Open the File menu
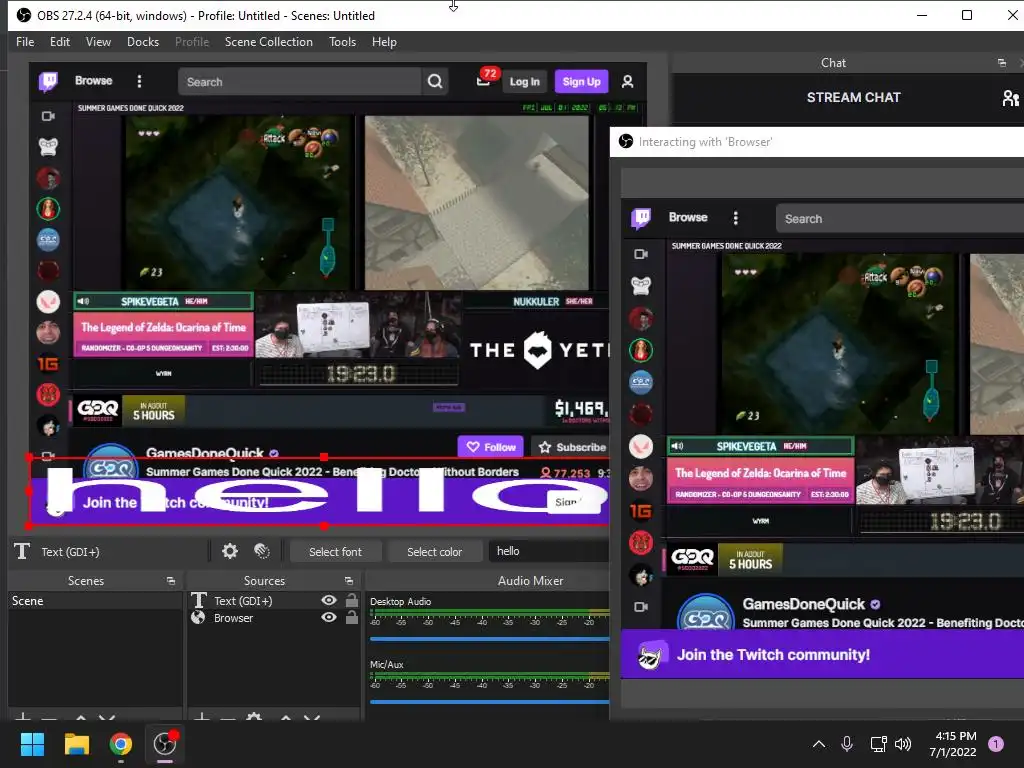 25,42
